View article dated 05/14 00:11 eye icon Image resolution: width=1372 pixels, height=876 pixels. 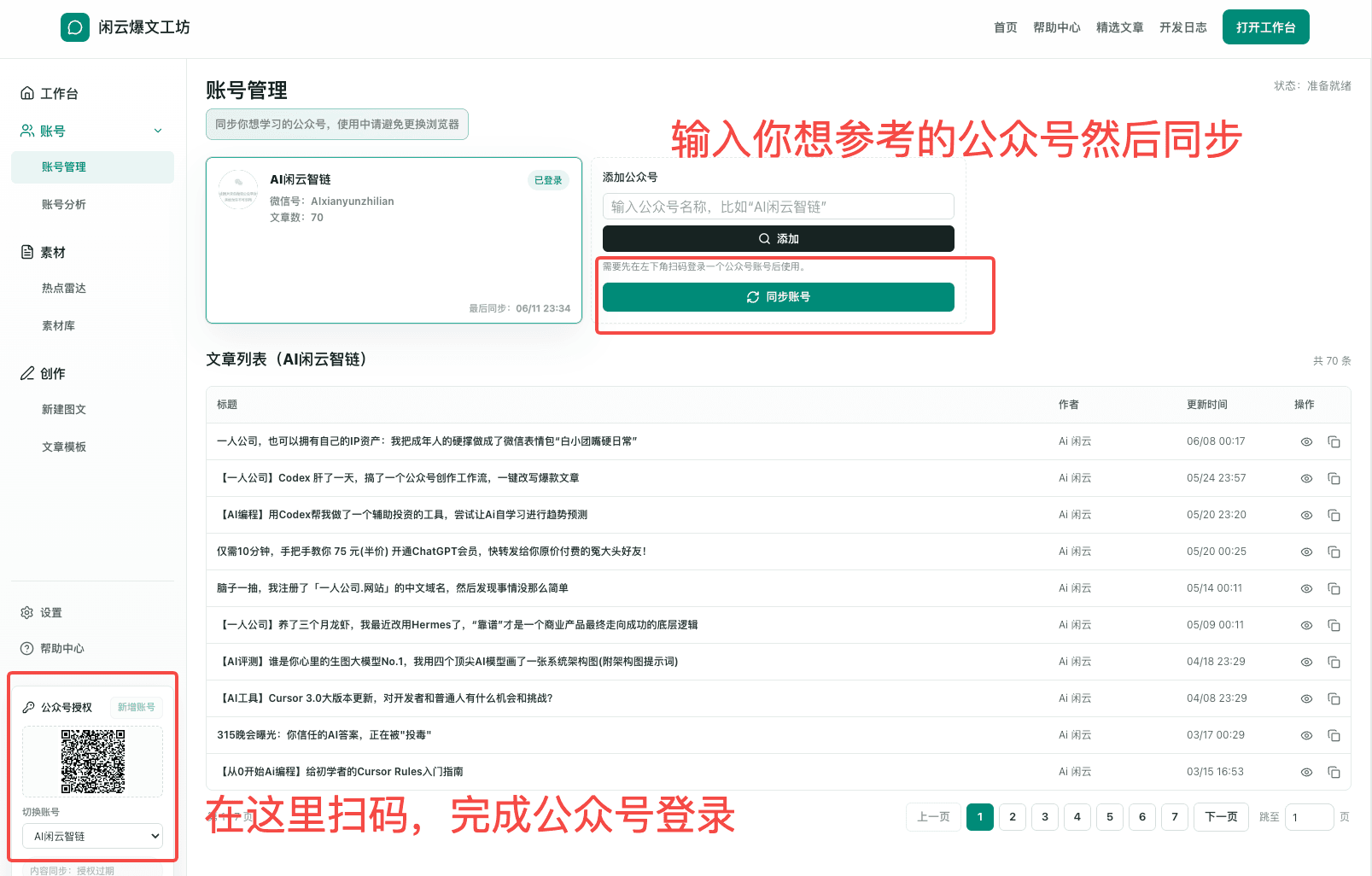coord(1306,589)
